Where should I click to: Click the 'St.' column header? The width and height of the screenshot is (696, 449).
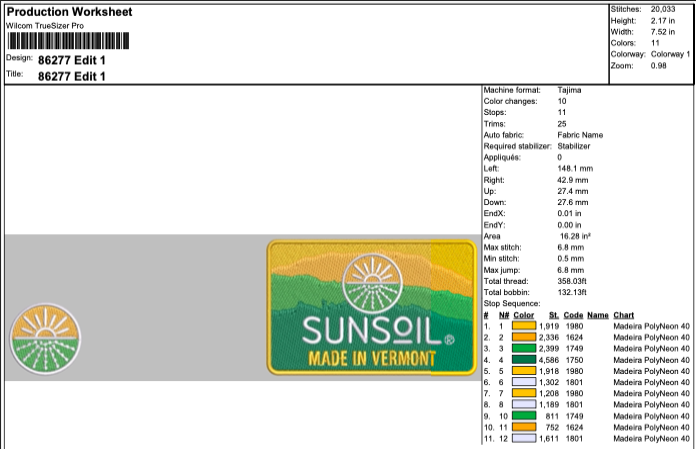pyautogui.click(x=554, y=315)
